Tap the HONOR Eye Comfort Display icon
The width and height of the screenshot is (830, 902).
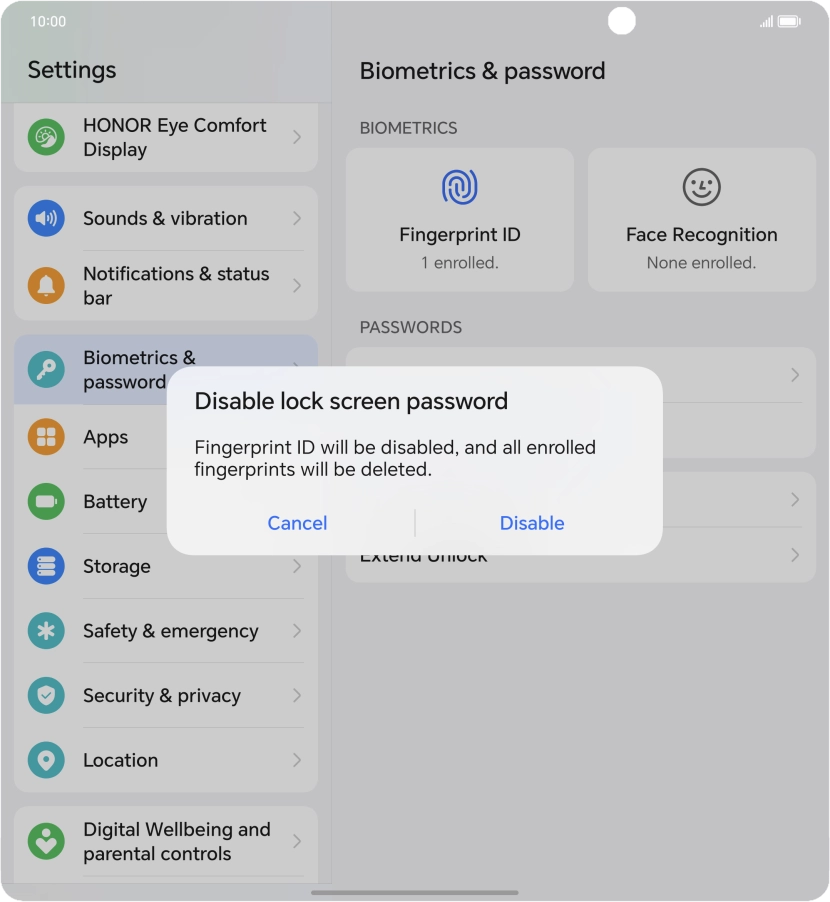(x=46, y=137)
